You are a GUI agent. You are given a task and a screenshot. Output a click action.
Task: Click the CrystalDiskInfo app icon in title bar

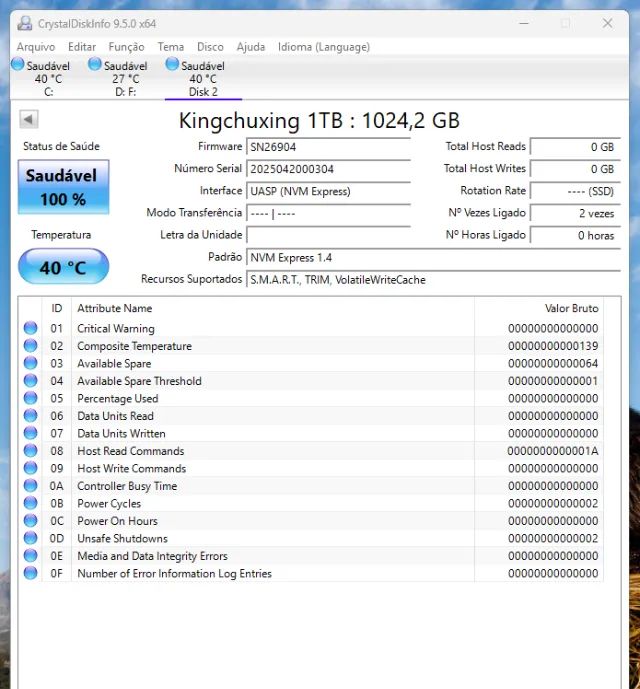25,23
